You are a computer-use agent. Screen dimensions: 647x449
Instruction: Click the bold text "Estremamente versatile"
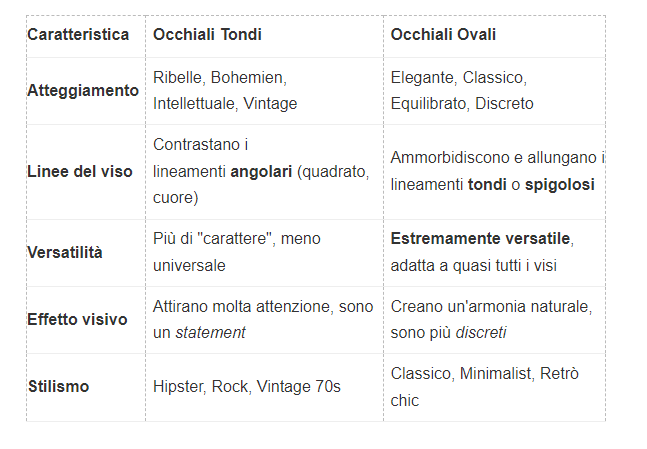pyautogui.click(x=481, y=239)
